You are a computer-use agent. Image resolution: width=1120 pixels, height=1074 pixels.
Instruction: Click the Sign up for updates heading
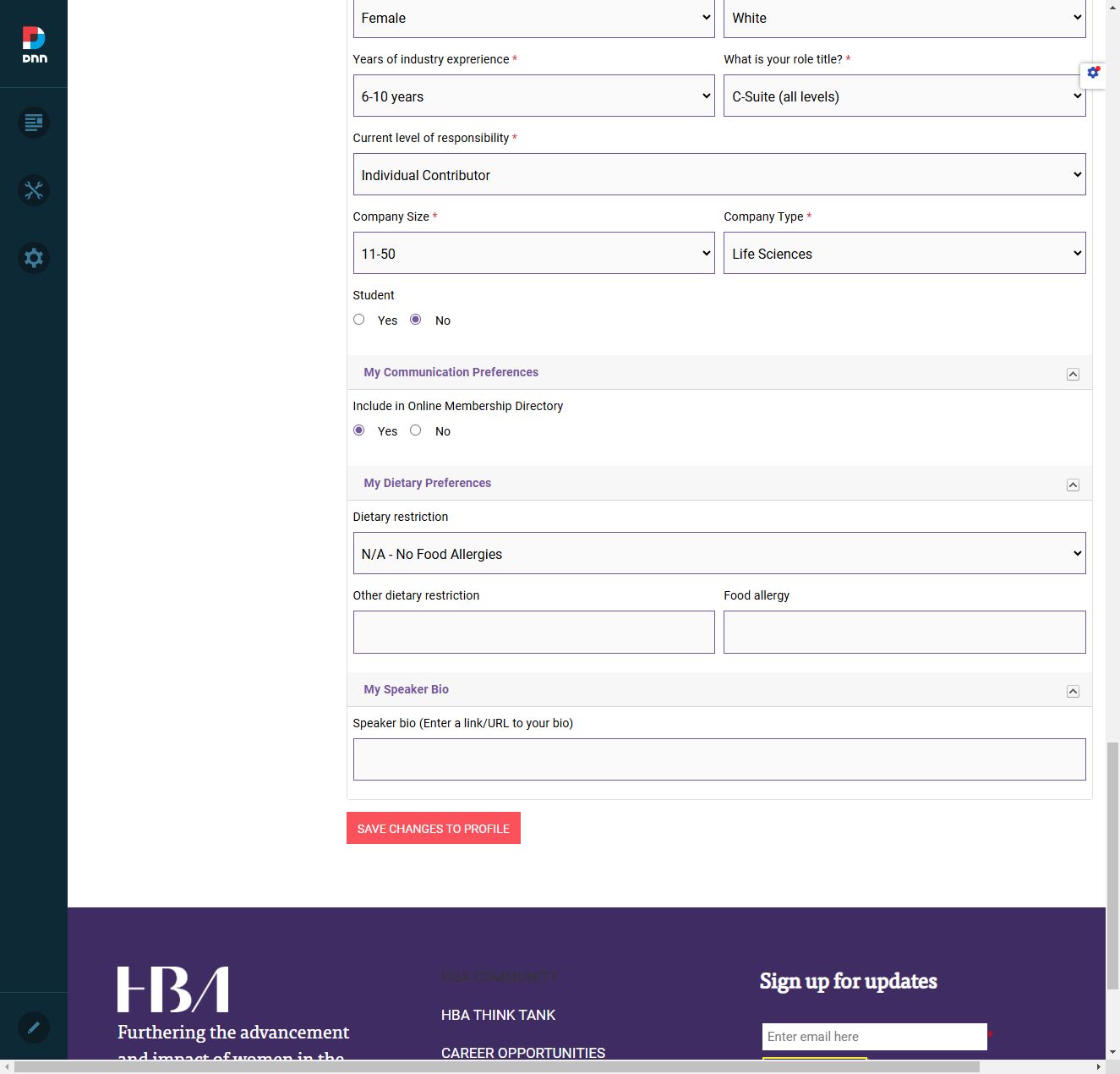[848, 981]
